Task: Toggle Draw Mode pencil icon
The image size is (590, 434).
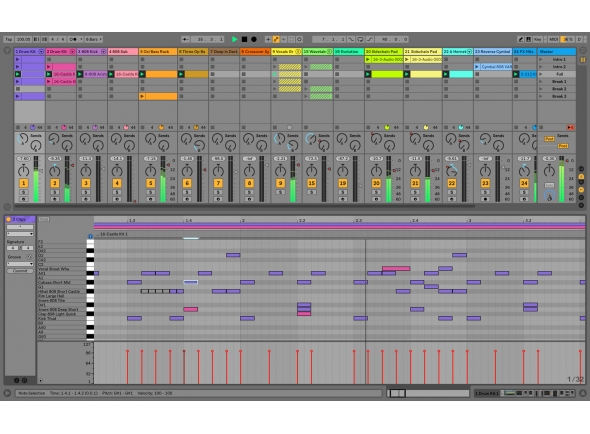Action: [x=520, y=39]
